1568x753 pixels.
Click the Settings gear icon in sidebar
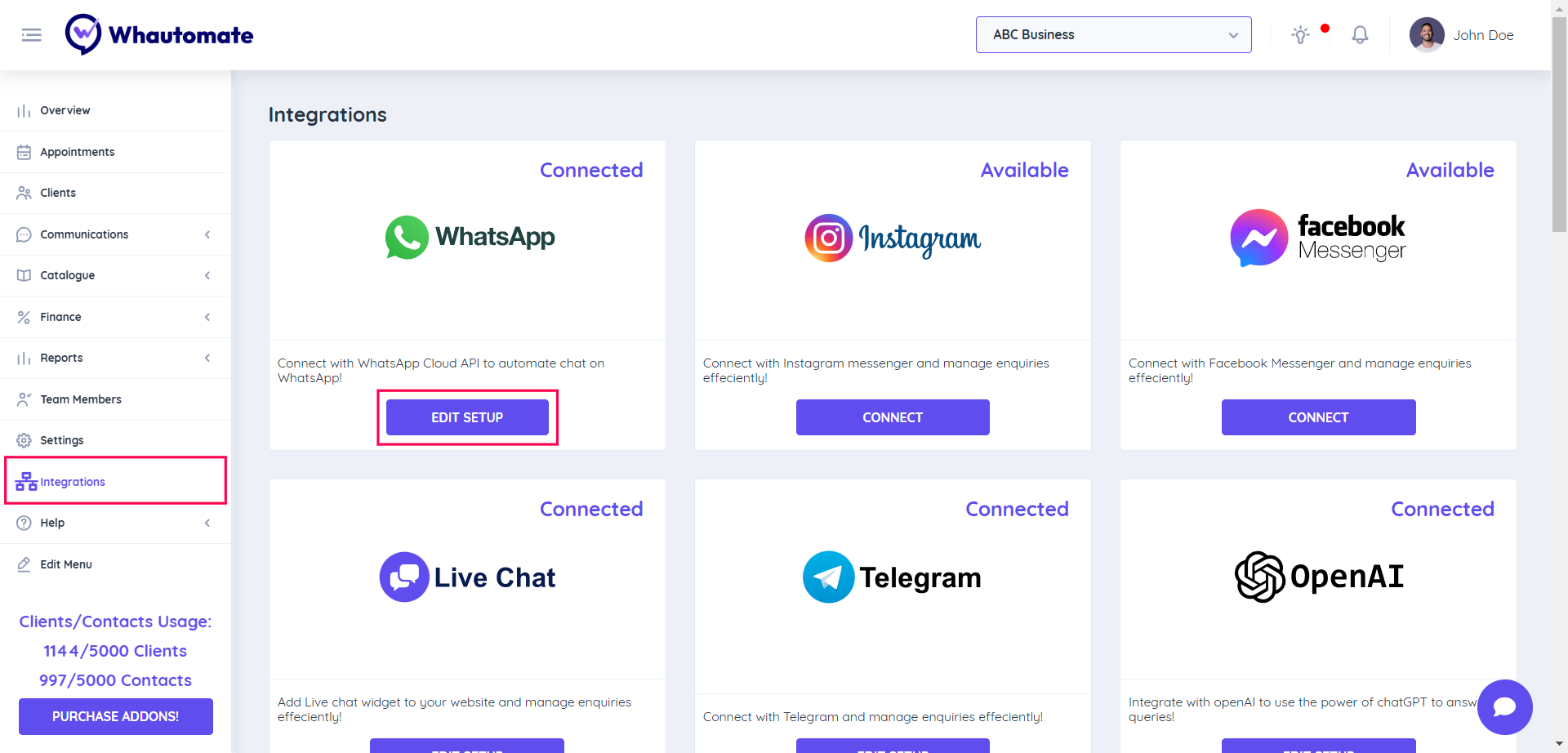24,441
